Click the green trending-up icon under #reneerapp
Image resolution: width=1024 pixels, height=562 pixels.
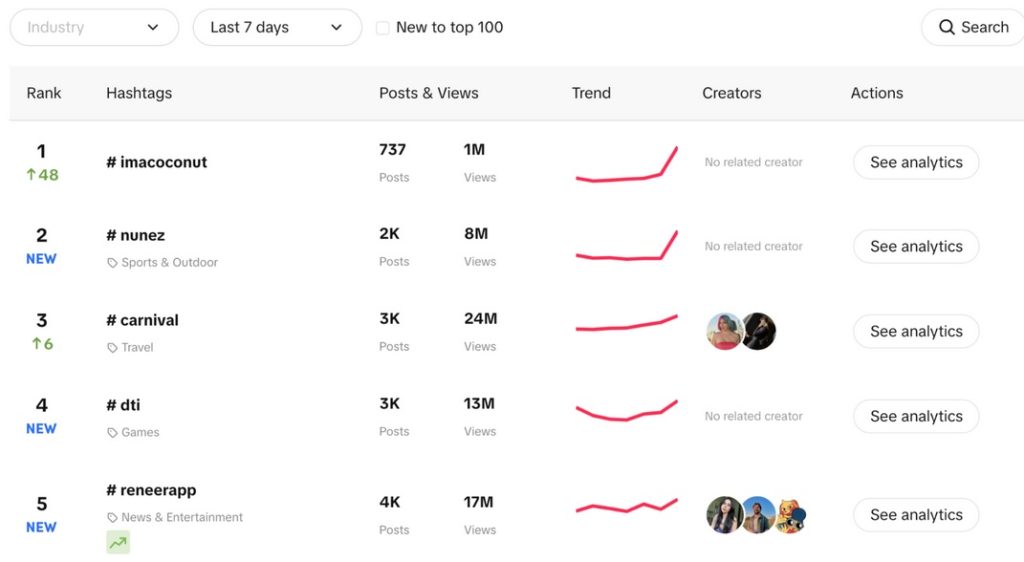click(x=118, y=542)
